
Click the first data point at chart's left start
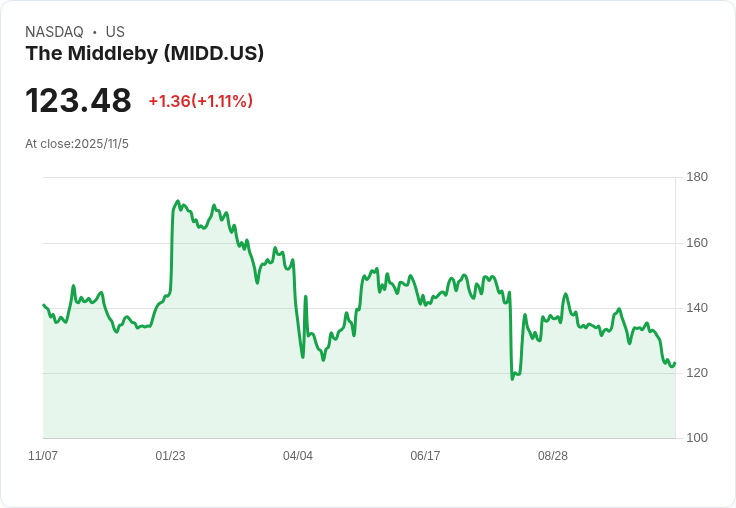[44, 305]
